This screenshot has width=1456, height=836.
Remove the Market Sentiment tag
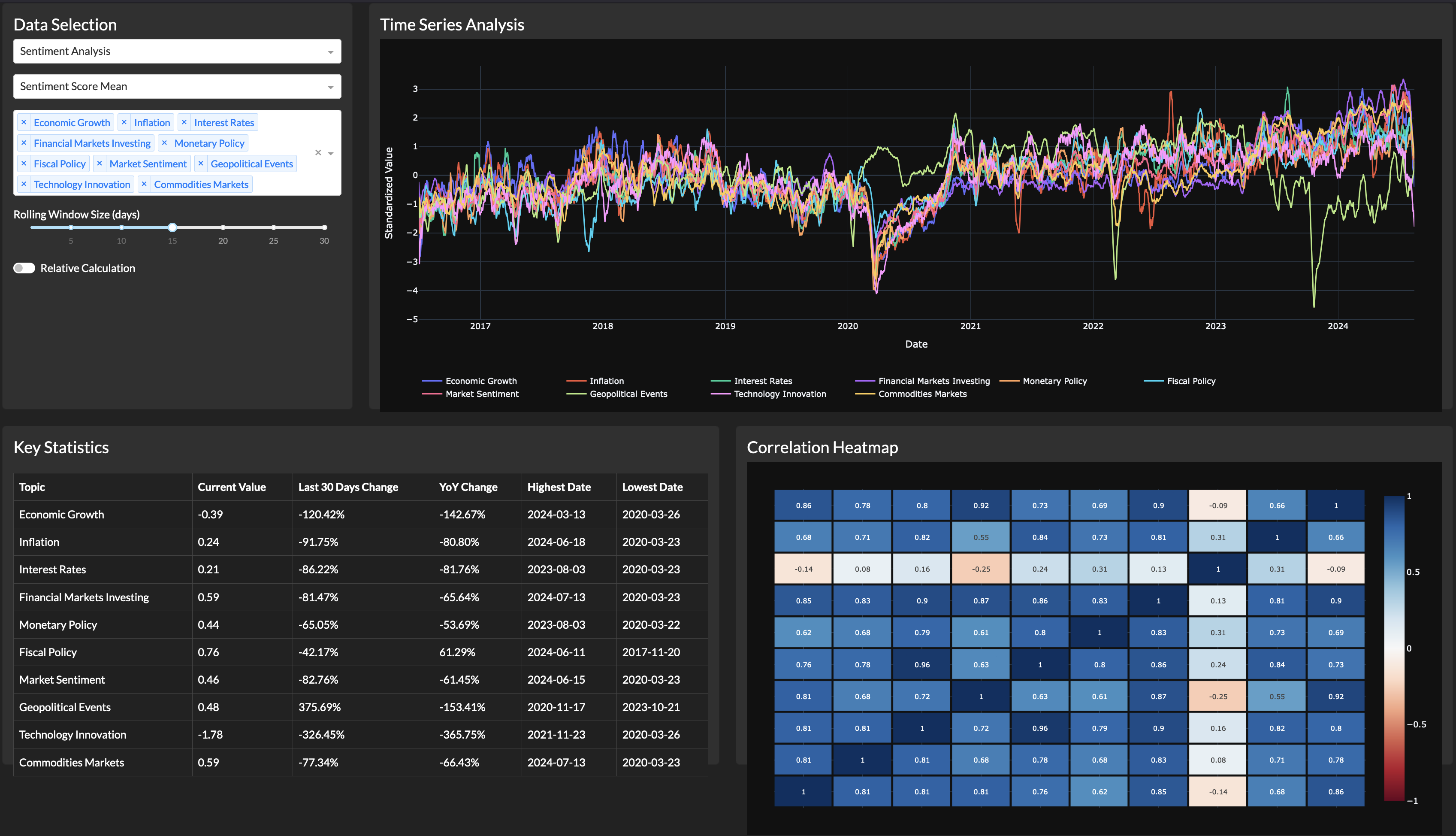tap(99, 164)
